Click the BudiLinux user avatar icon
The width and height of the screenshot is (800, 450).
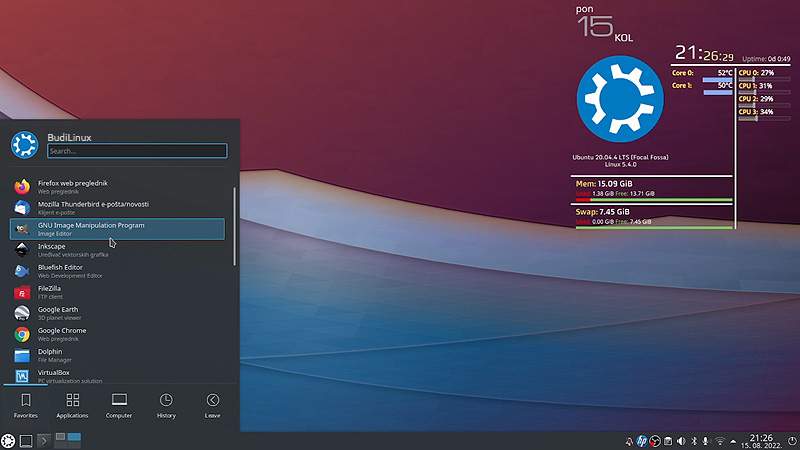[x=24, y=144]
